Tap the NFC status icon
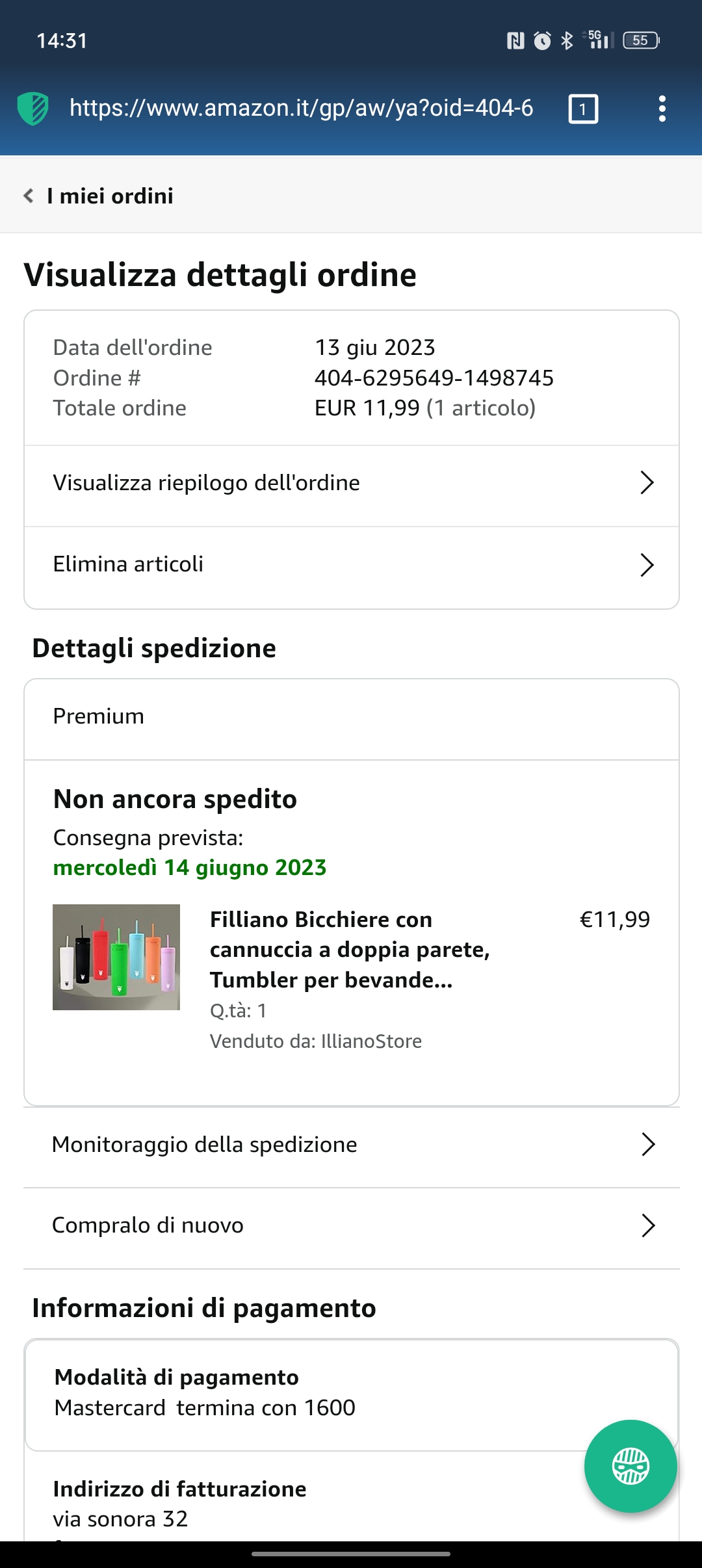 pos(515,41)
